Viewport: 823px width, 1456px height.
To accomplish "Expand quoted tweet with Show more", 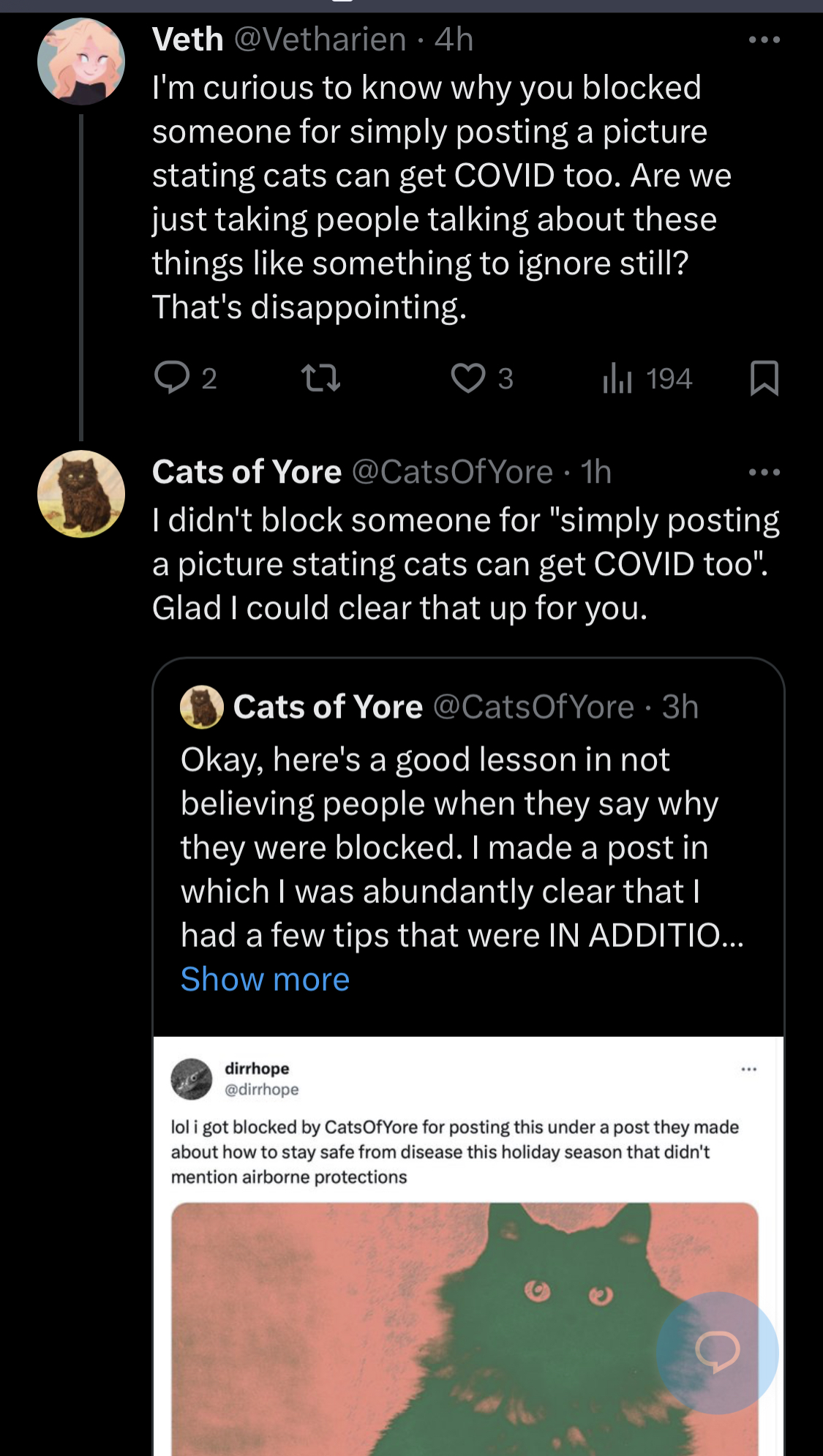I will pos(265,979).
